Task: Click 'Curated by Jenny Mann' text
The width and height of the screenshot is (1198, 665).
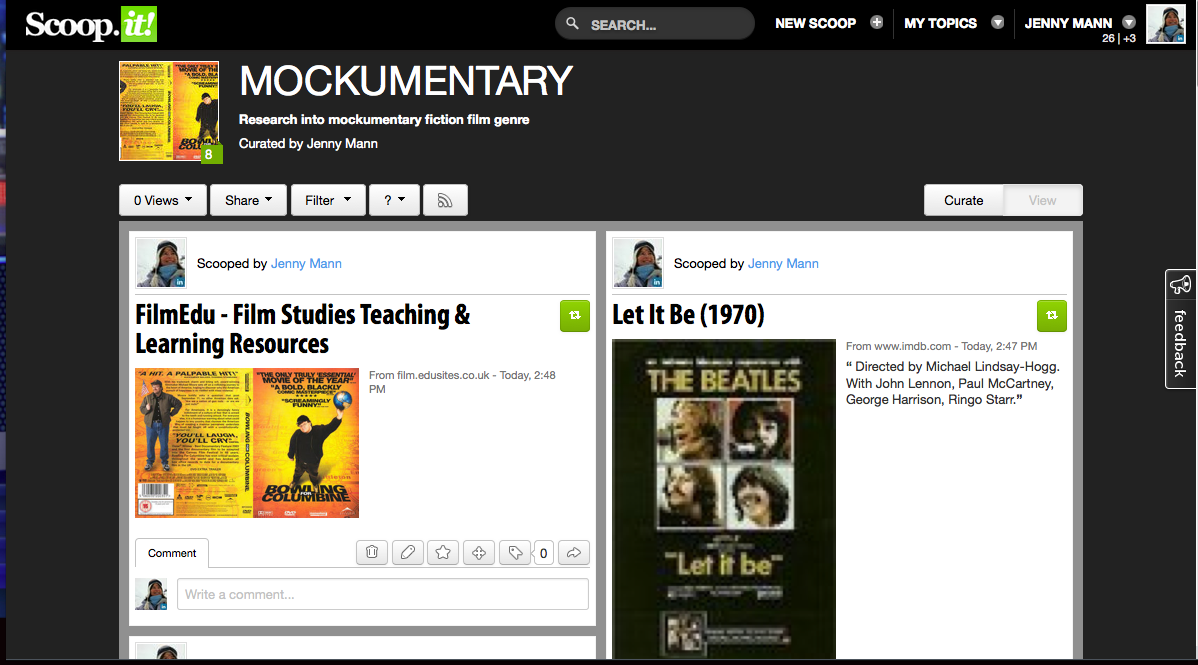Action: [x=308, y=143]
